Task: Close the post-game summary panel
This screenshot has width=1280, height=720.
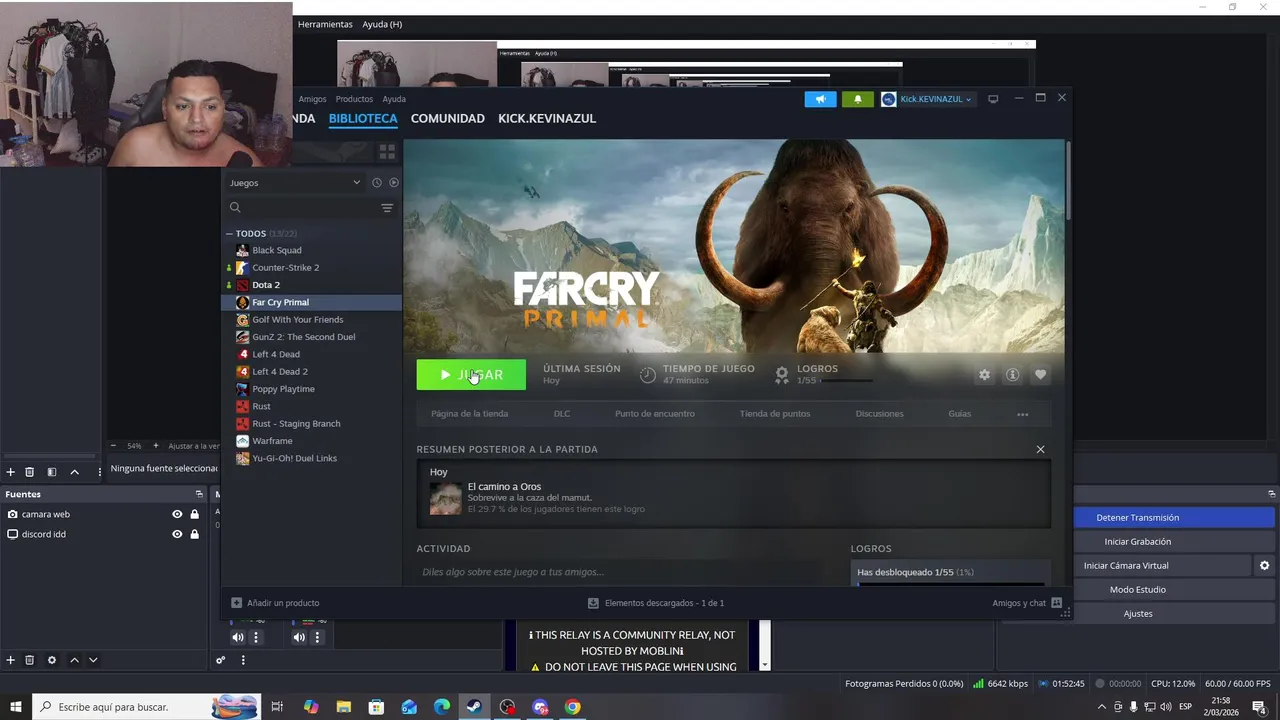Action: (1040, 449)
